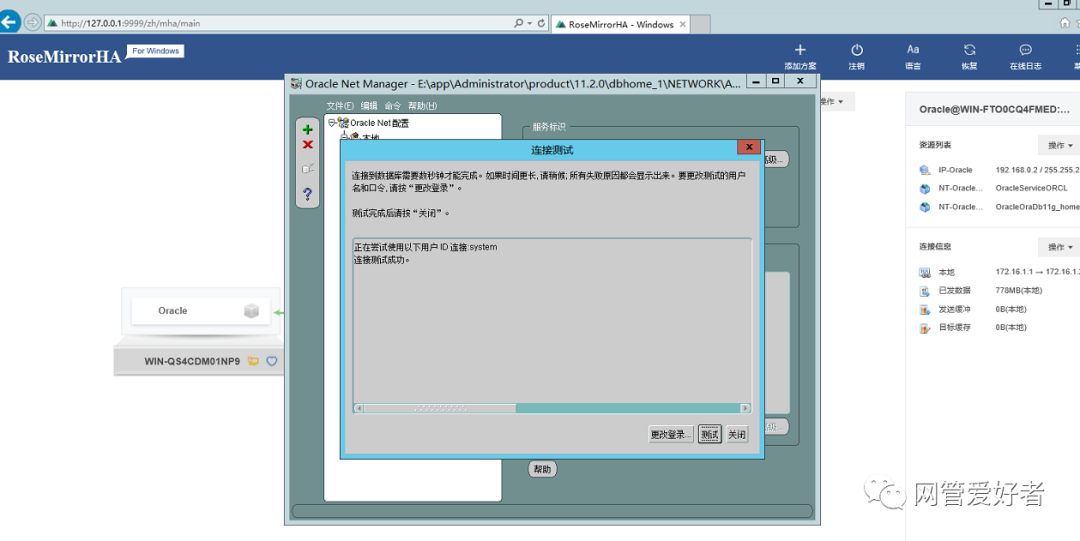The image size is (1080, 541).
Task: Click the IP-Oracle resource icon
Action: pyautogui.click(x=924, y=170)
